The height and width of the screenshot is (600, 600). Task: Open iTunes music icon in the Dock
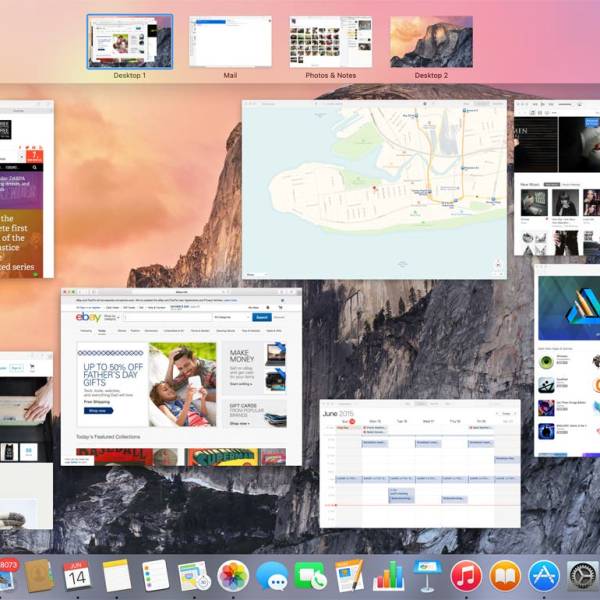click(466, 576)
